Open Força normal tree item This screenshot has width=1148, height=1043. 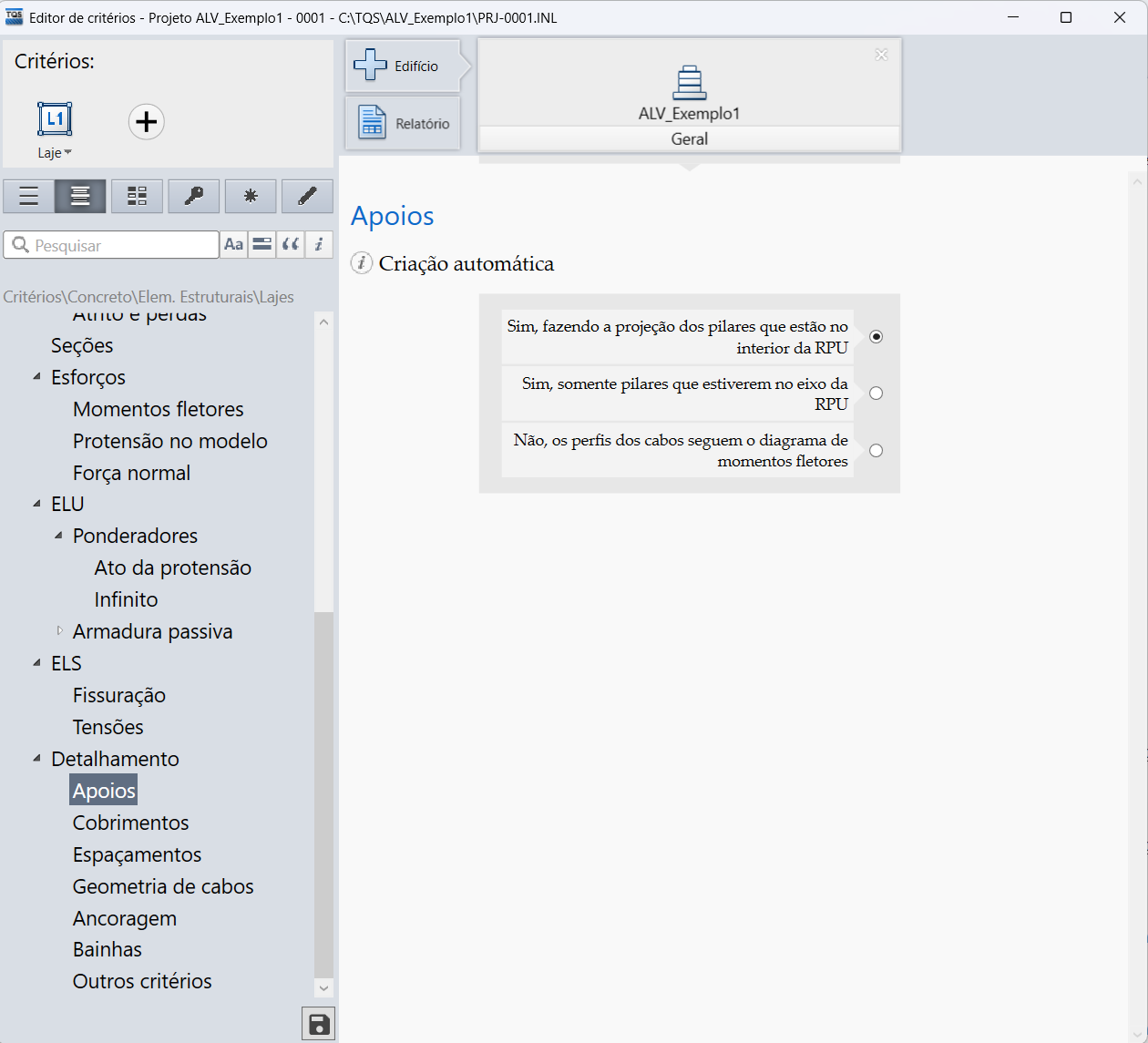pos(132,473)
